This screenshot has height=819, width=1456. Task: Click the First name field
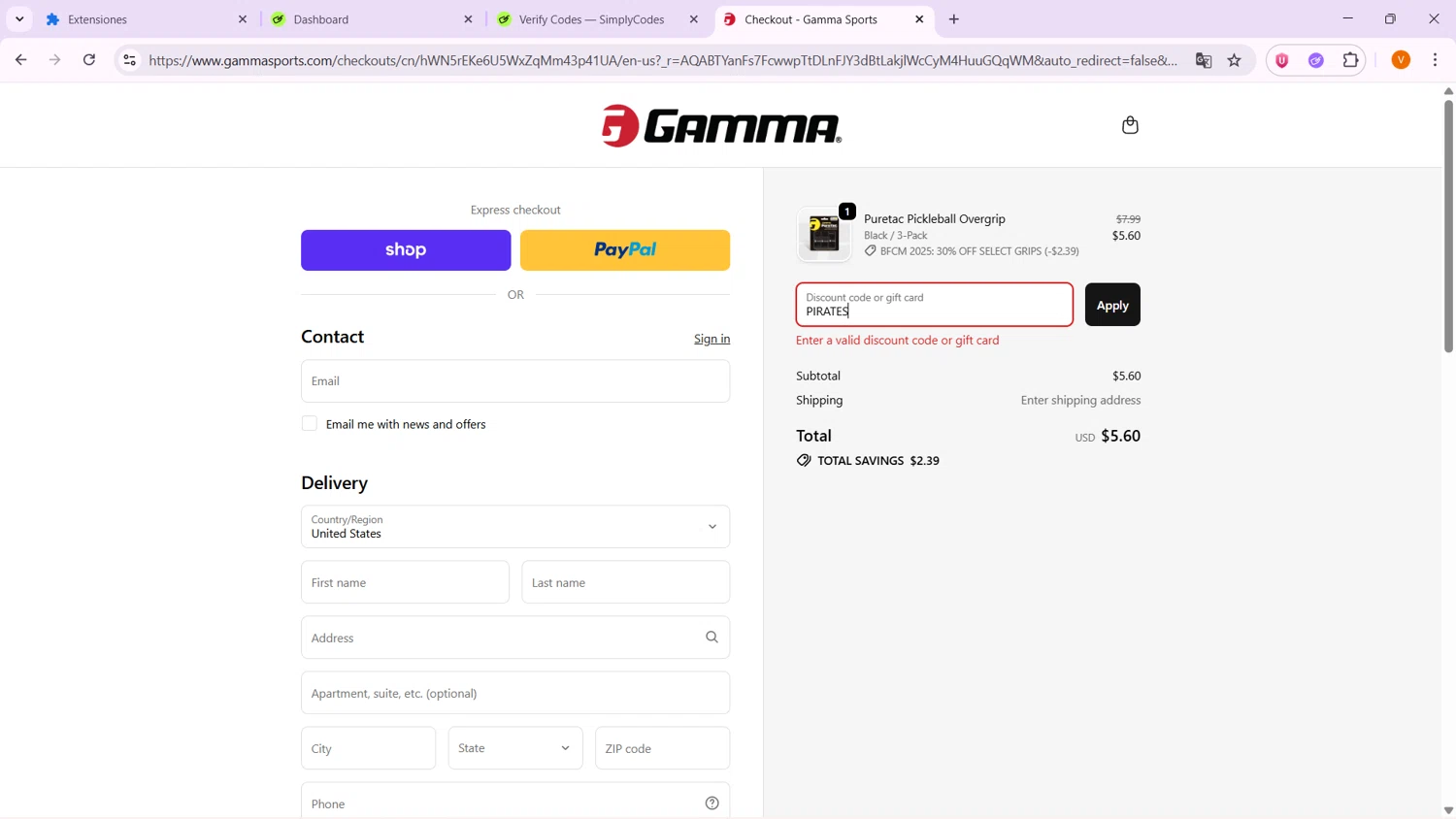pos(405,582)
